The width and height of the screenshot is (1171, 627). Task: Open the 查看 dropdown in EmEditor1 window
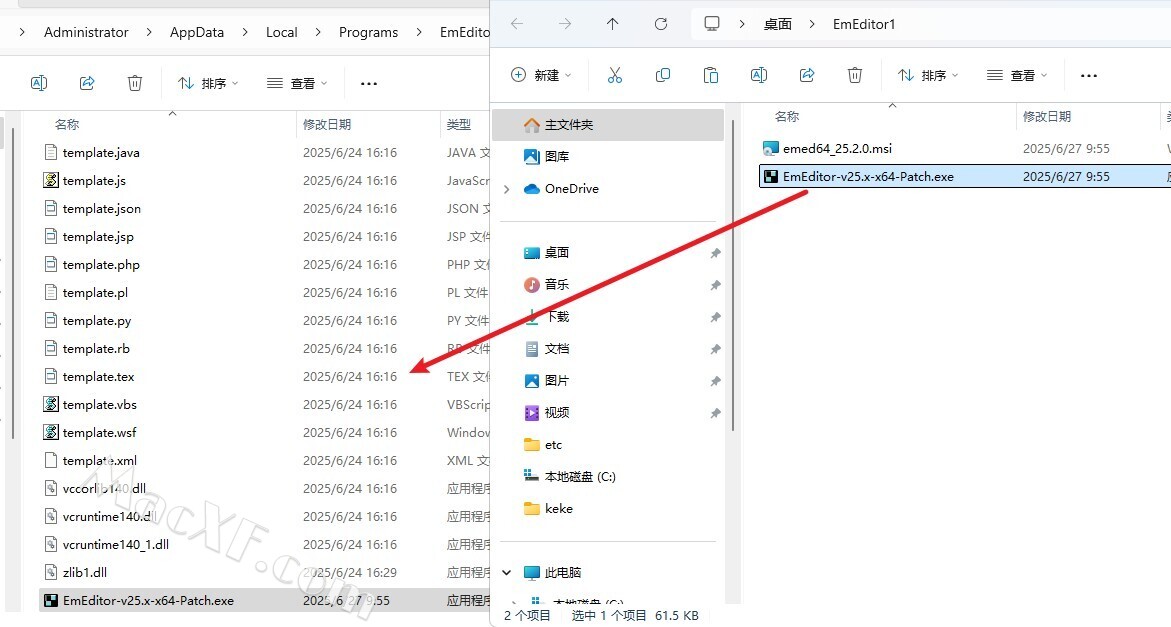pos(1017,75)
